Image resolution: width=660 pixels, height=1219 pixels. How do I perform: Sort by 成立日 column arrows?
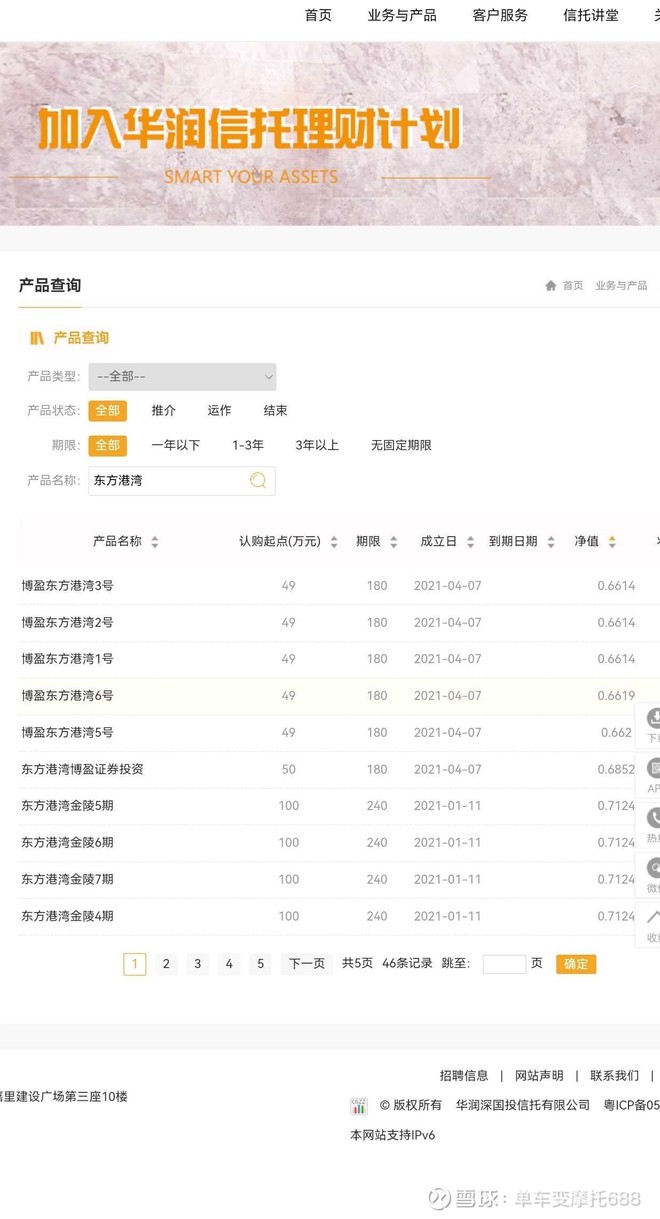point(471,542)
